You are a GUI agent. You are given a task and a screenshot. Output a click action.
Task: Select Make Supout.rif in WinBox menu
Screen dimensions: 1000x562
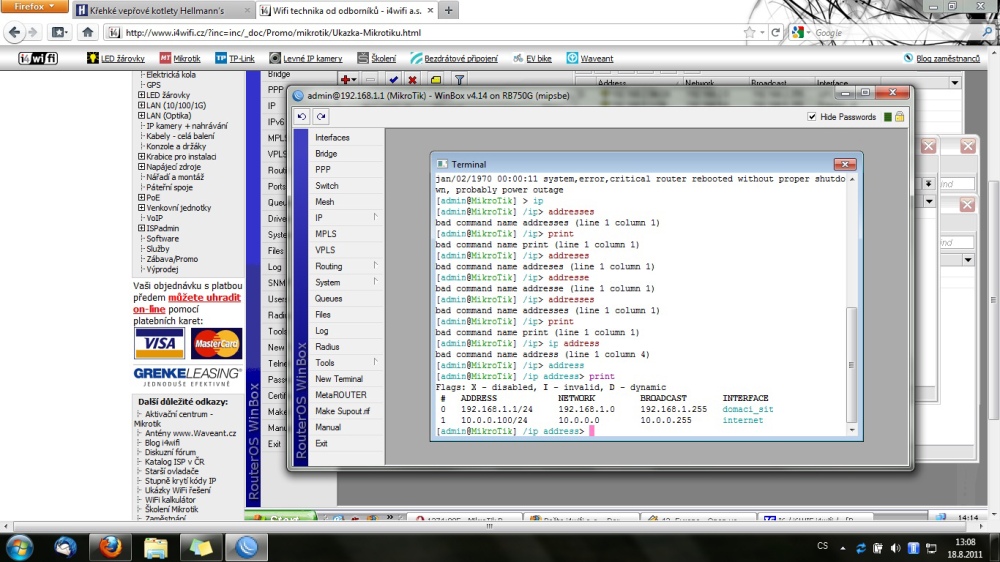click(342, 411)
